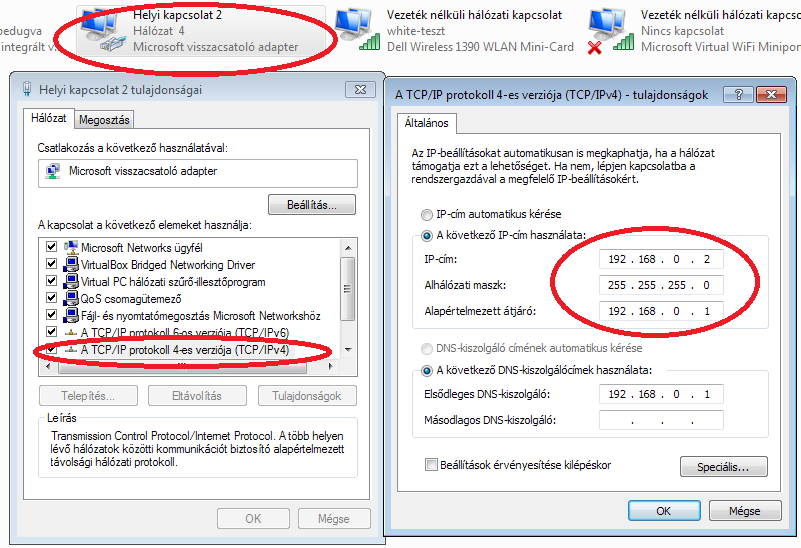Click the component list scroll down arrow
The width and height of the screenshot is (801, 548).
[348, 350]
